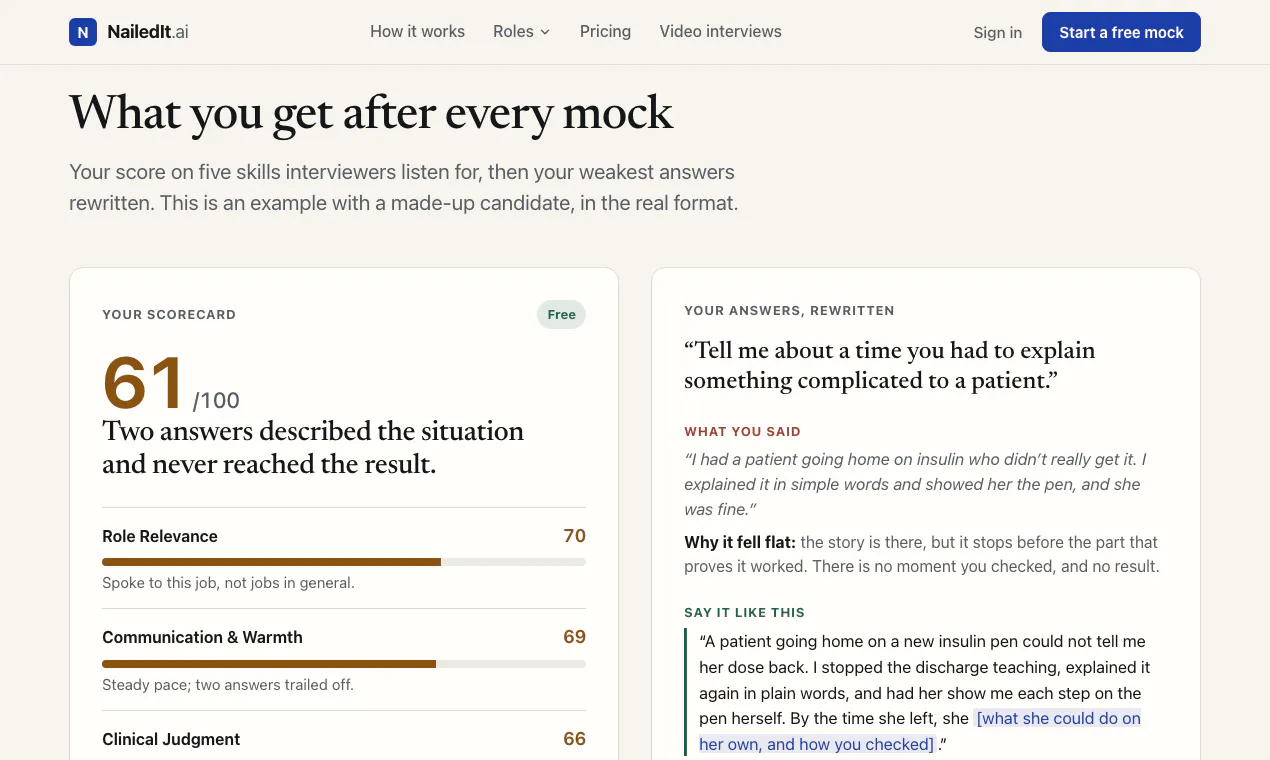Click 'Steady pace; two answers trailed off.'
This screenshot has height=760, width=1270.
click(x=228, y=685)
